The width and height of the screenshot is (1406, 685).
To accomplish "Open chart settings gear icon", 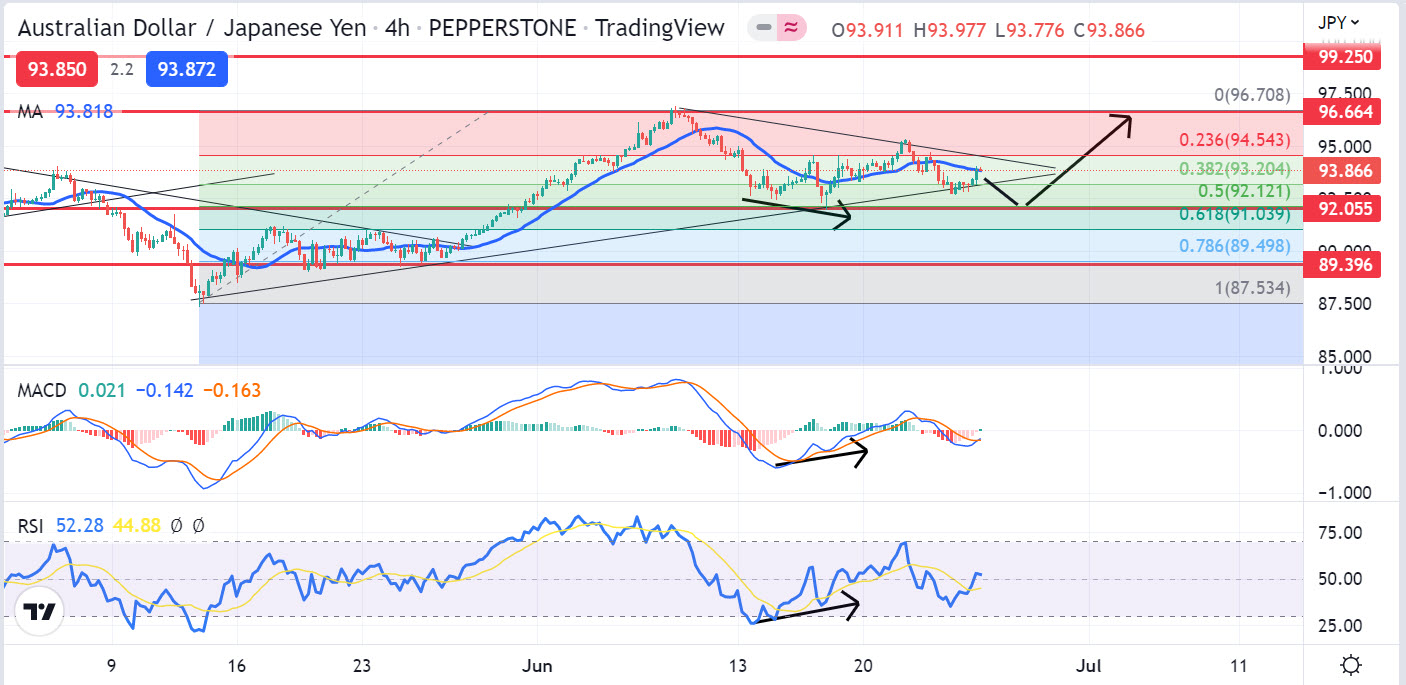I will (1351, 664).
